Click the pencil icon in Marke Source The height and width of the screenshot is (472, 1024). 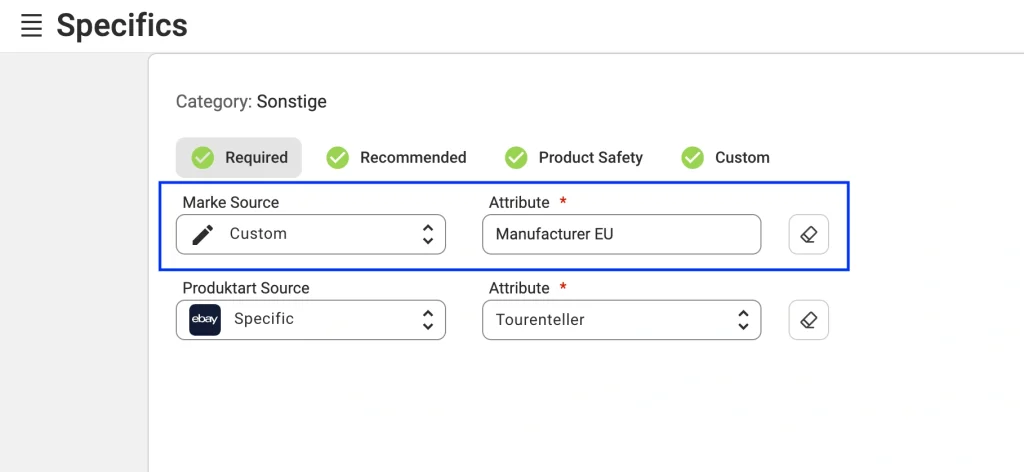pos(202,234)
